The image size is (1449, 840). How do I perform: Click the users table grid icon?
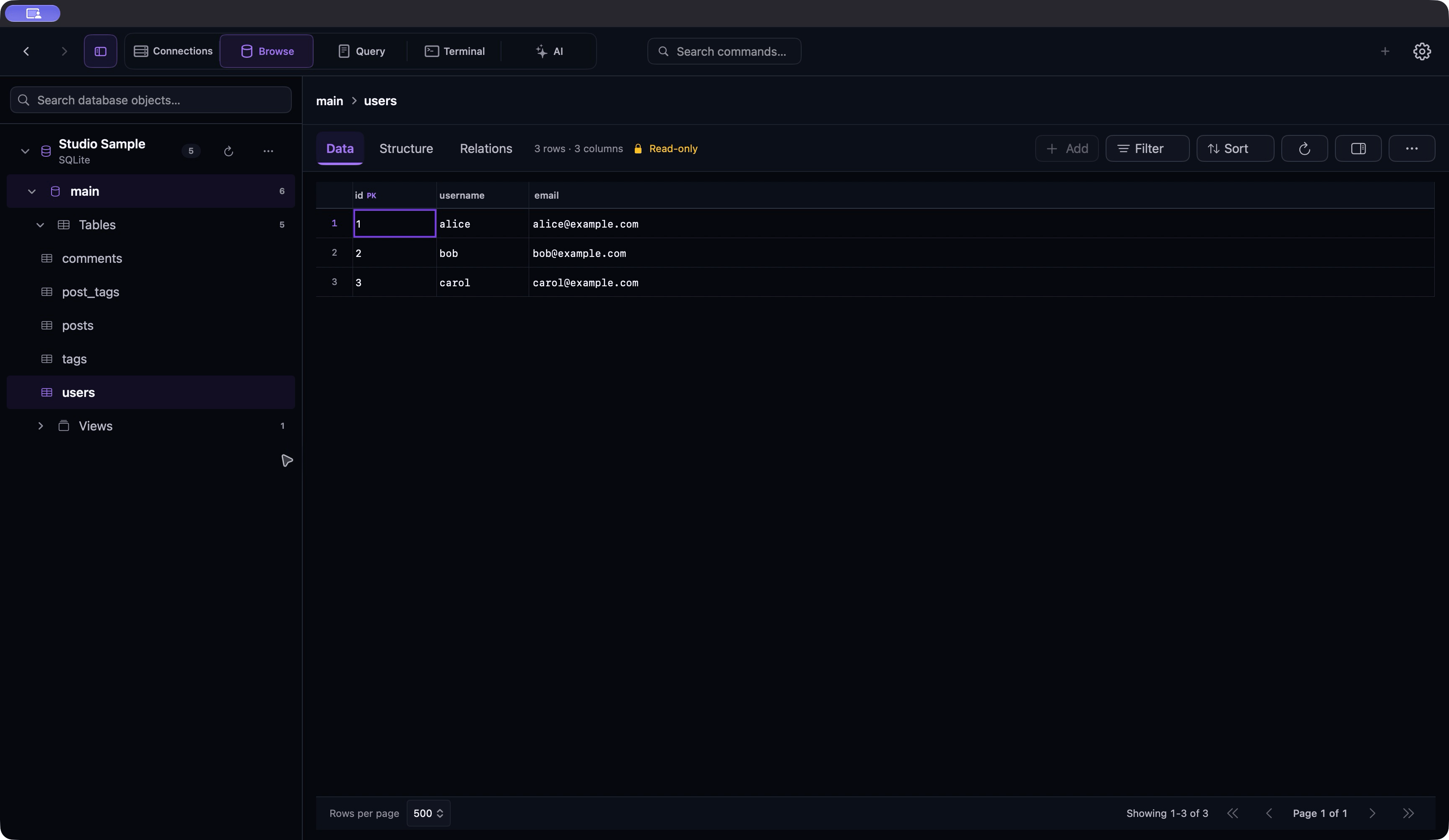point(47,393)
